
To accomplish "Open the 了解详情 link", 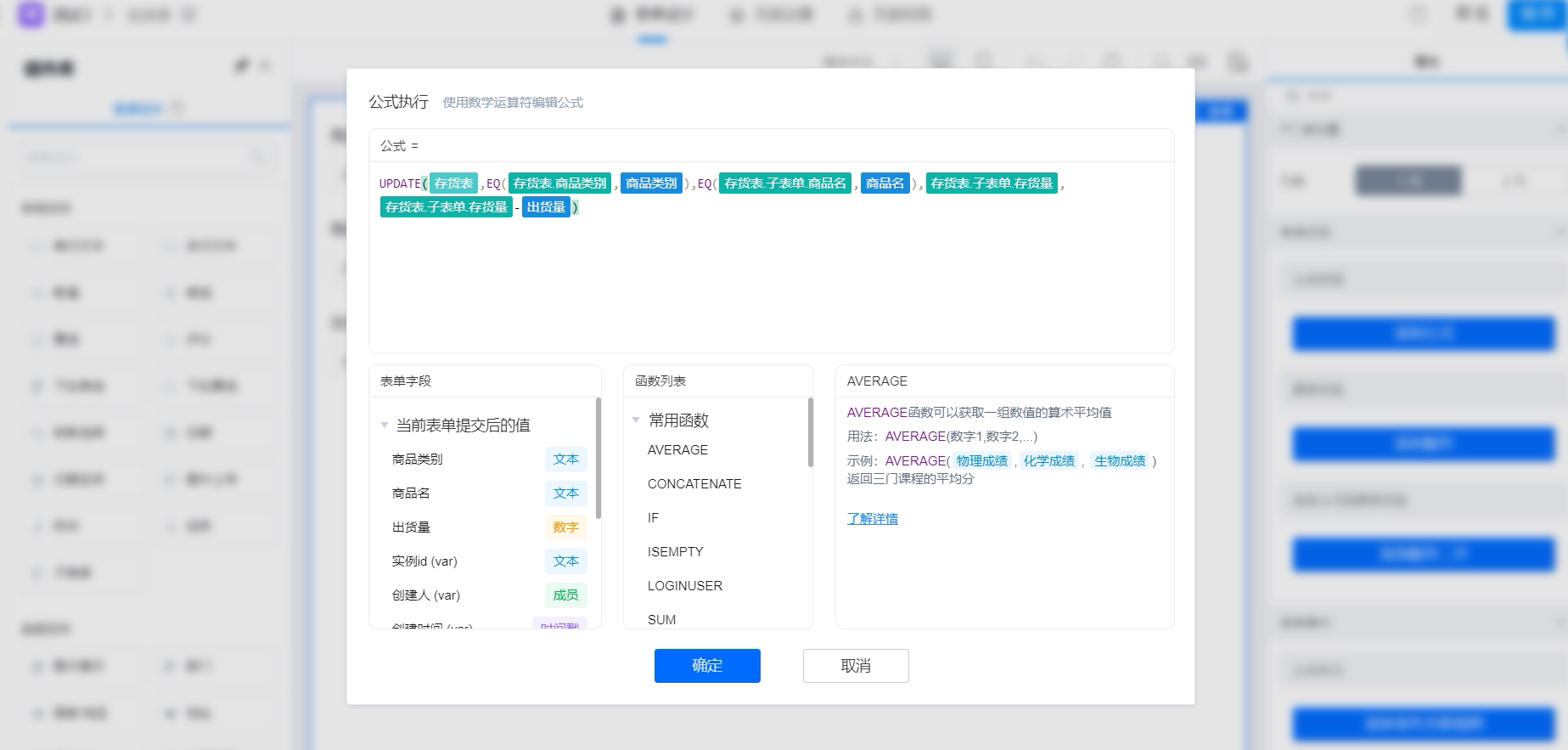I will (872, 518).
